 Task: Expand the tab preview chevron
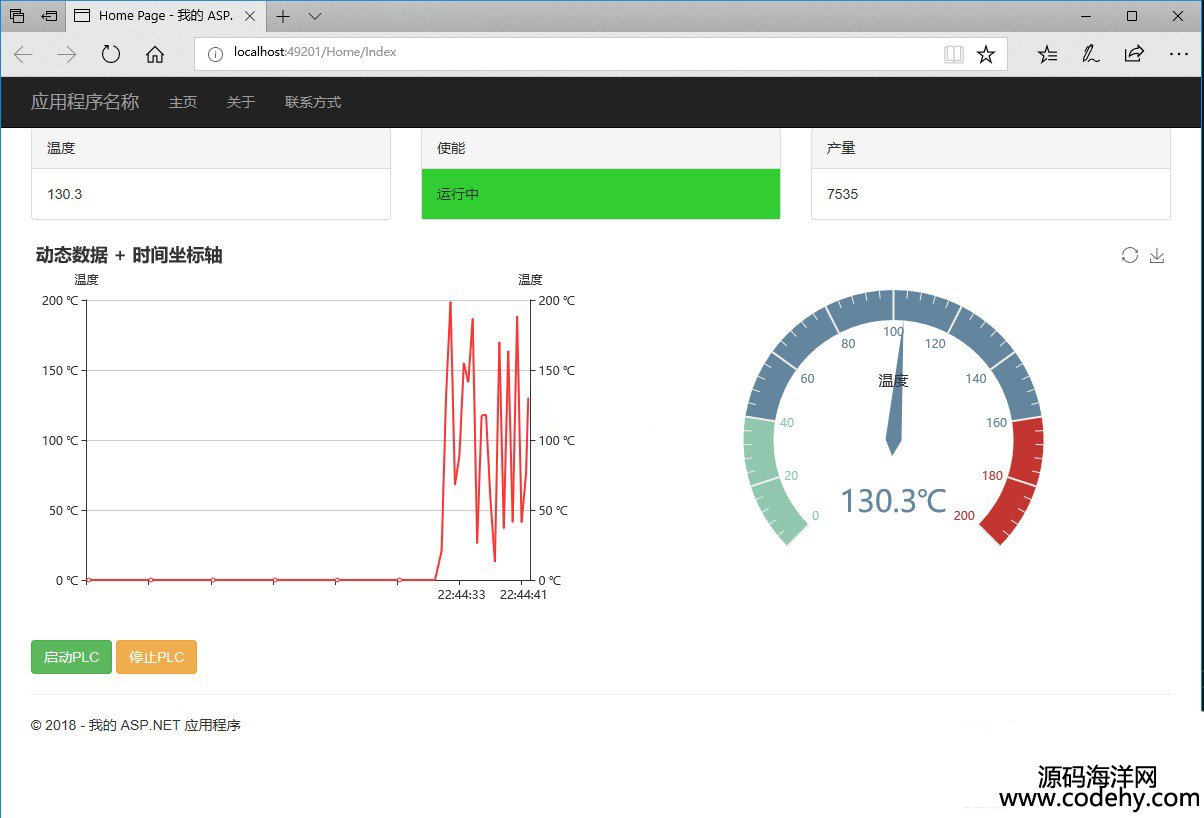coord(315,16)
